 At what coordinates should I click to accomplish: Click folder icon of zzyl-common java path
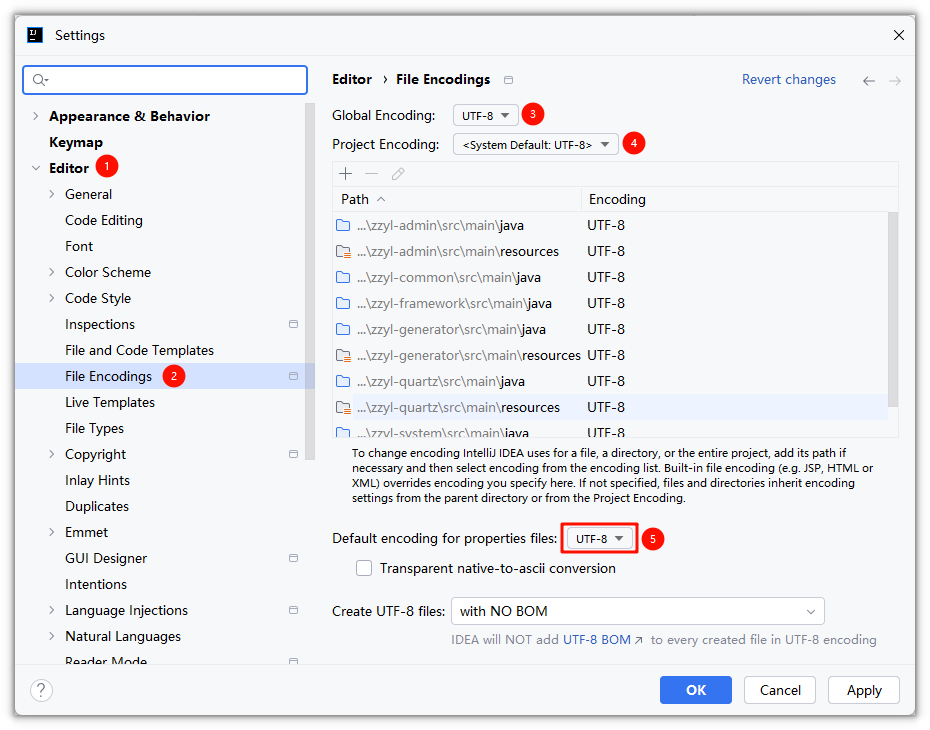point(343,278)
